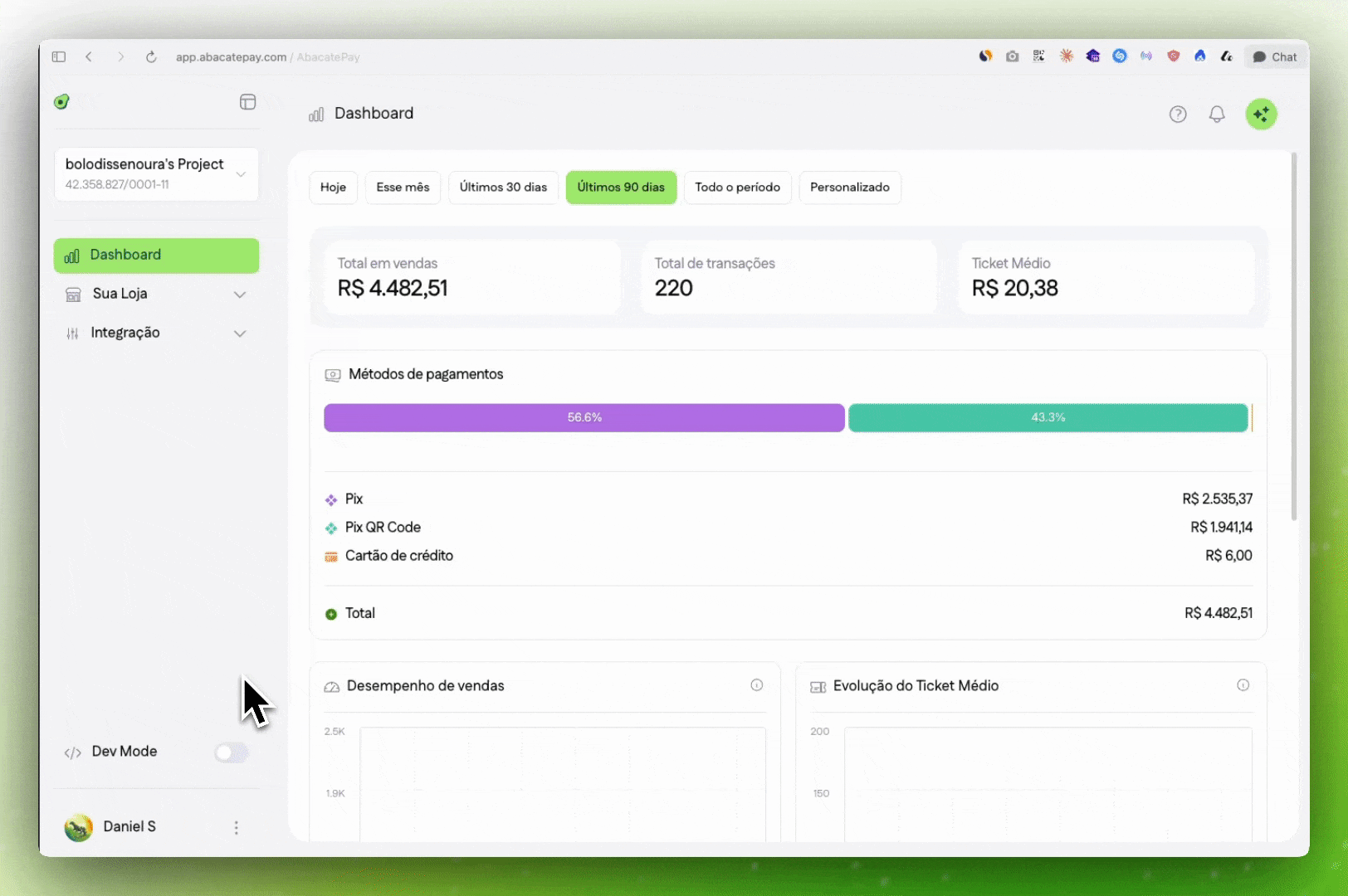
Task: Enable the Dev Mode toggle
Action: (x=231, y=752)
